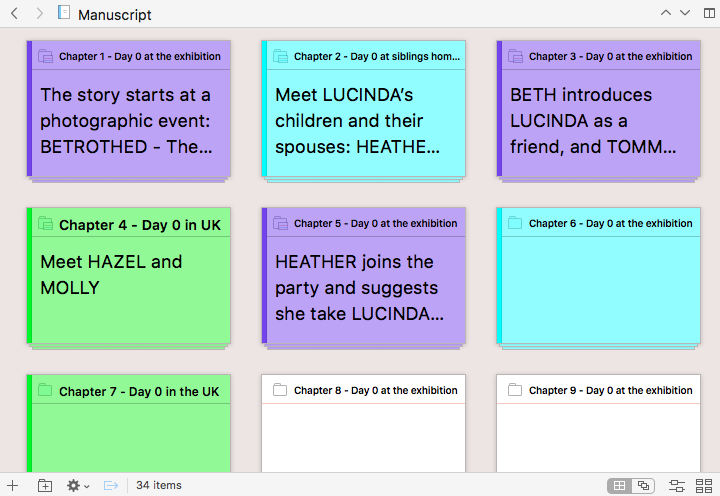Open the gear actions menu in footer
720x496 pixels.
point(77,485)
